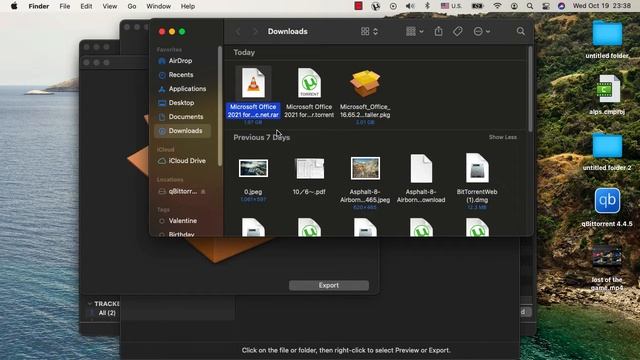Screen dimensions: 640x360
Task: Click the sidebar scrollbar
Action: [x=220, y=105]
